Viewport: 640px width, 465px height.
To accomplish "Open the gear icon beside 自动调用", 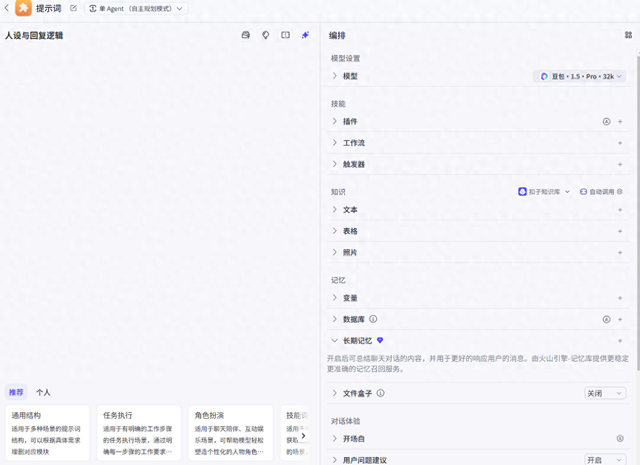I will coord(620,192).
